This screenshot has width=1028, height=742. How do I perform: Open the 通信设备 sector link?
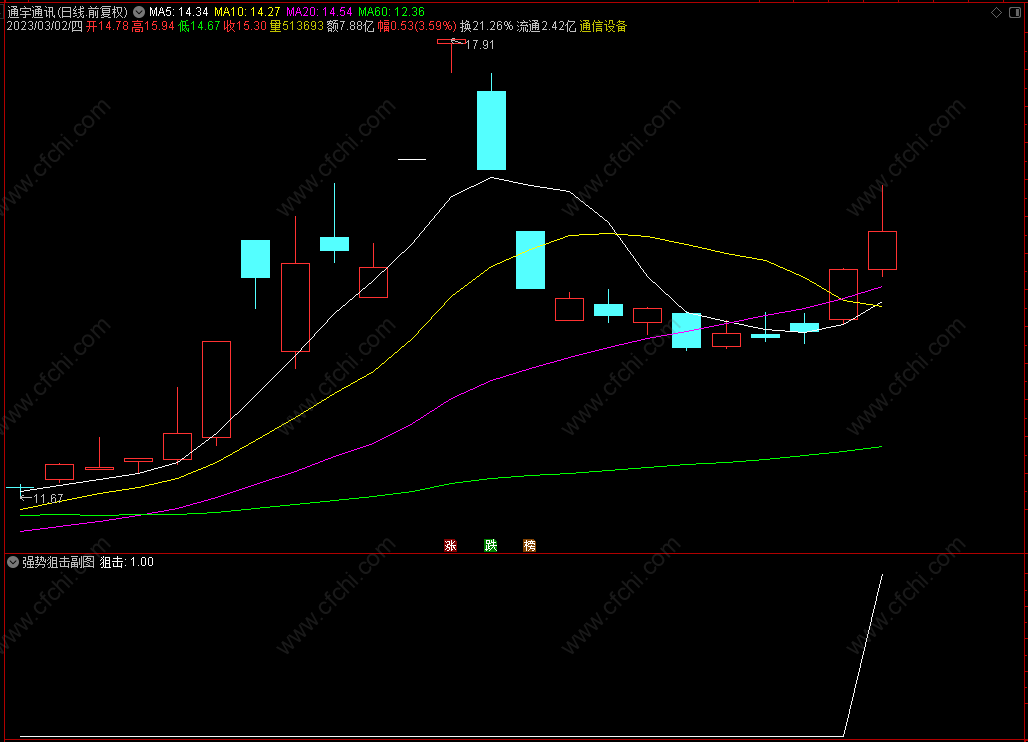(x=603, y=26)
